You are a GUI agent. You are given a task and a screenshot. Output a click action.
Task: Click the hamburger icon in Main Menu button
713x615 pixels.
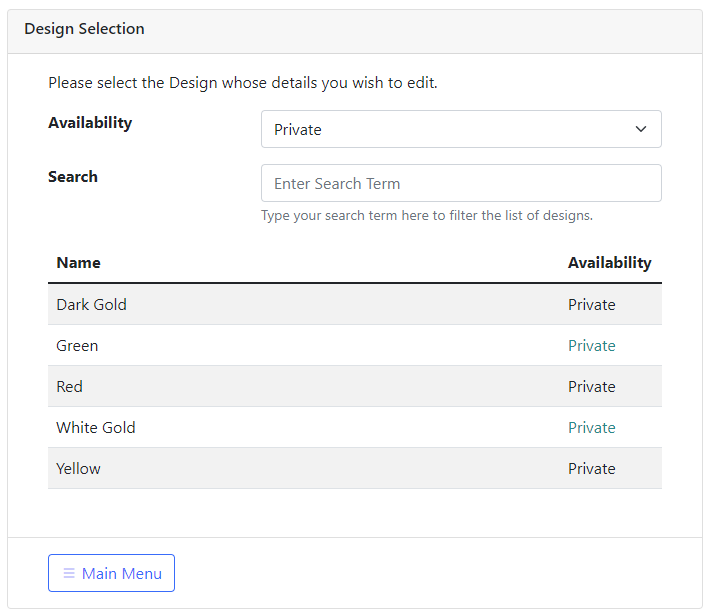69,573
